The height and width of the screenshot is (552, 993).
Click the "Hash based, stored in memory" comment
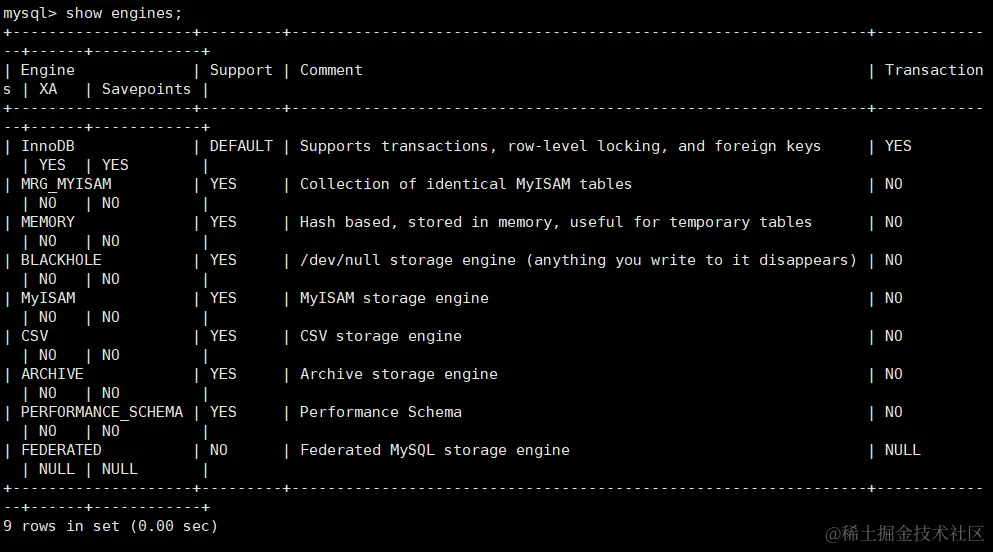556,222
